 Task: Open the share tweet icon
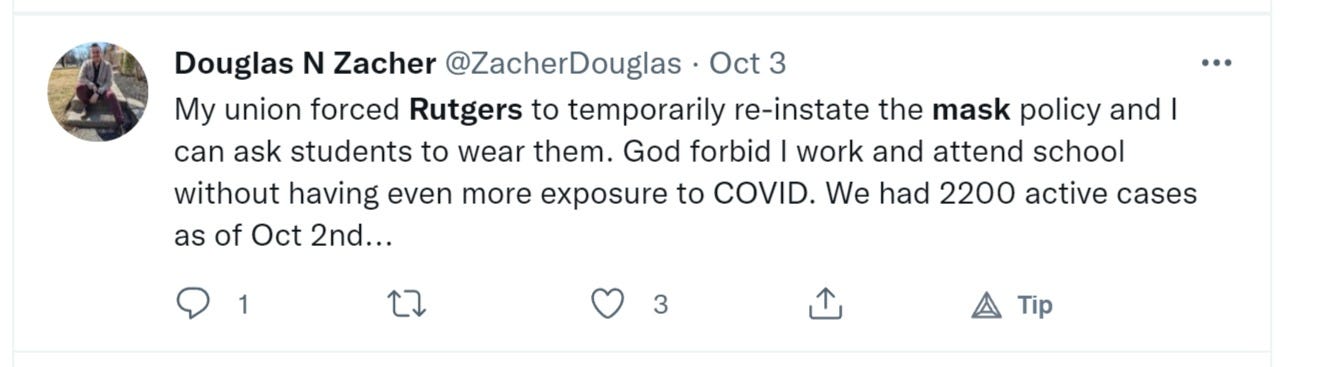coord(824,304)
